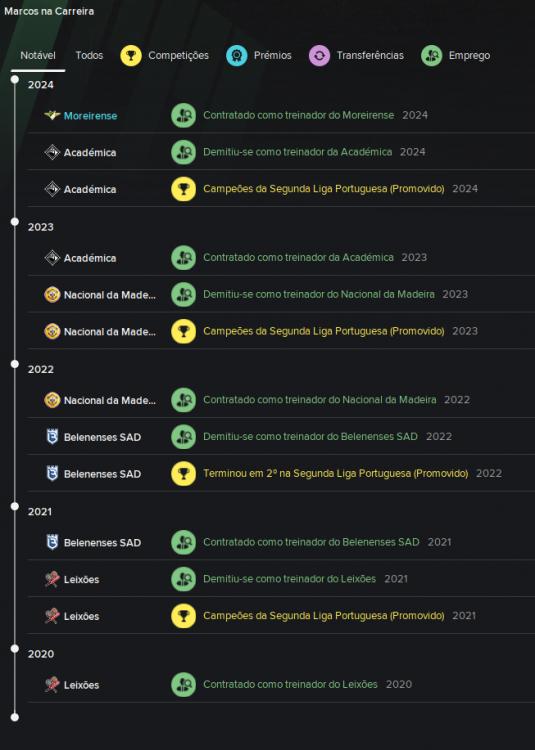535x750 pixels.
Task: Click Académica crest in Demitiu-se 2024 row
Action: (x=52, y=152)
